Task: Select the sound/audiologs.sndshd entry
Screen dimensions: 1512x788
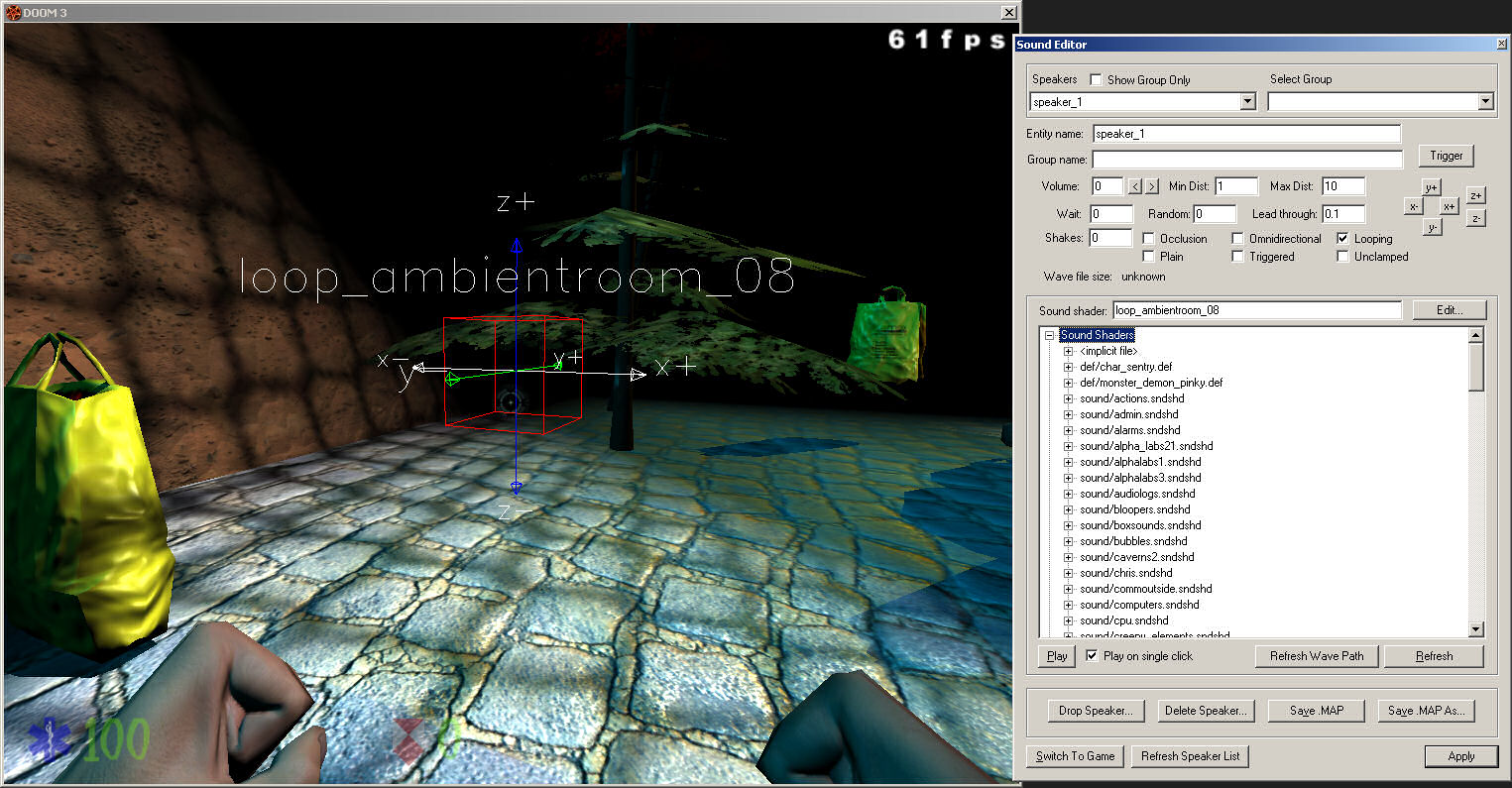Action: point(1137,494)
